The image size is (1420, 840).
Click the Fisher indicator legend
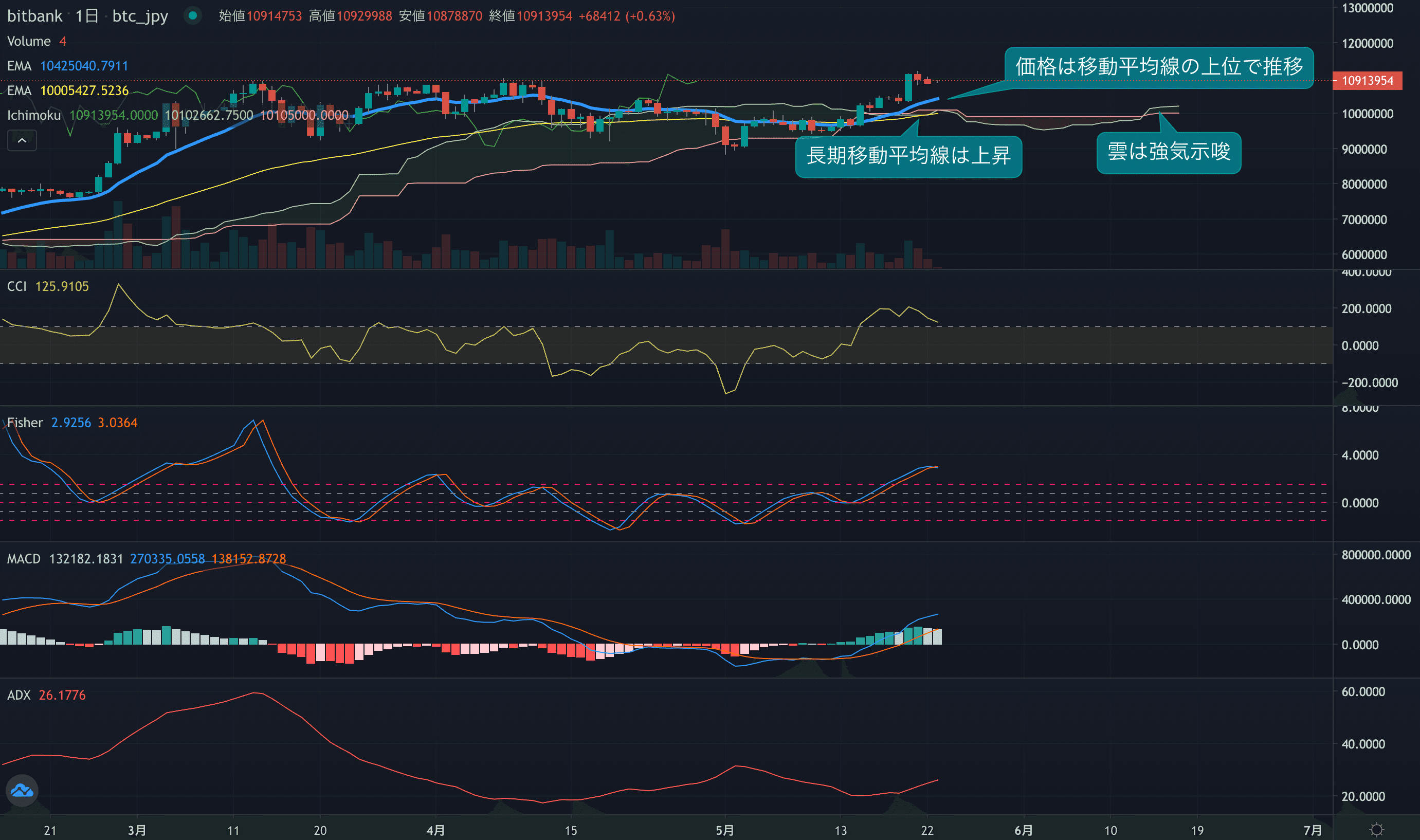tap(25, 423)
